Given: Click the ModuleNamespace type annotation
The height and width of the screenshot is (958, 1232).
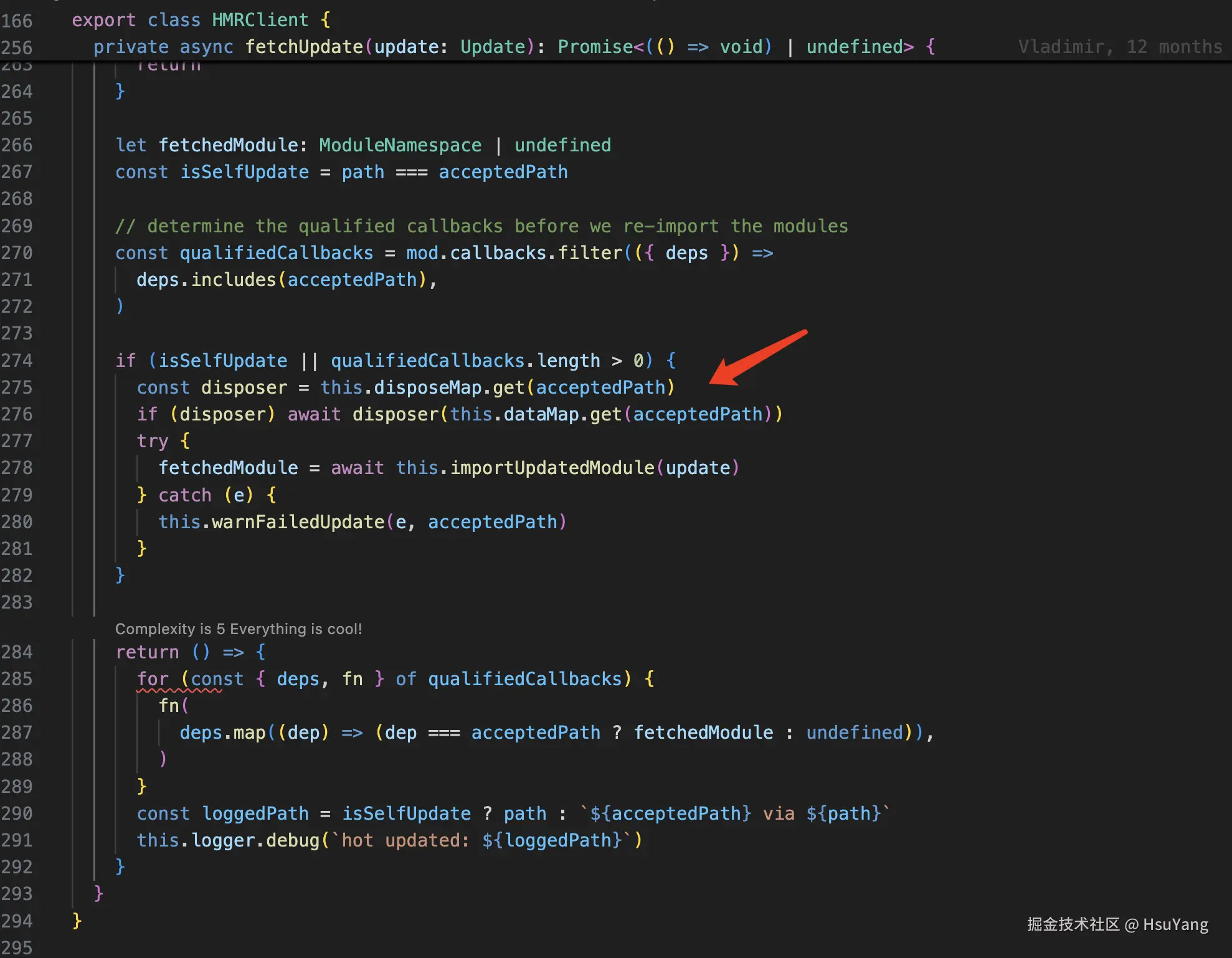Looking at the screenshot, I should tap(400, 145).
